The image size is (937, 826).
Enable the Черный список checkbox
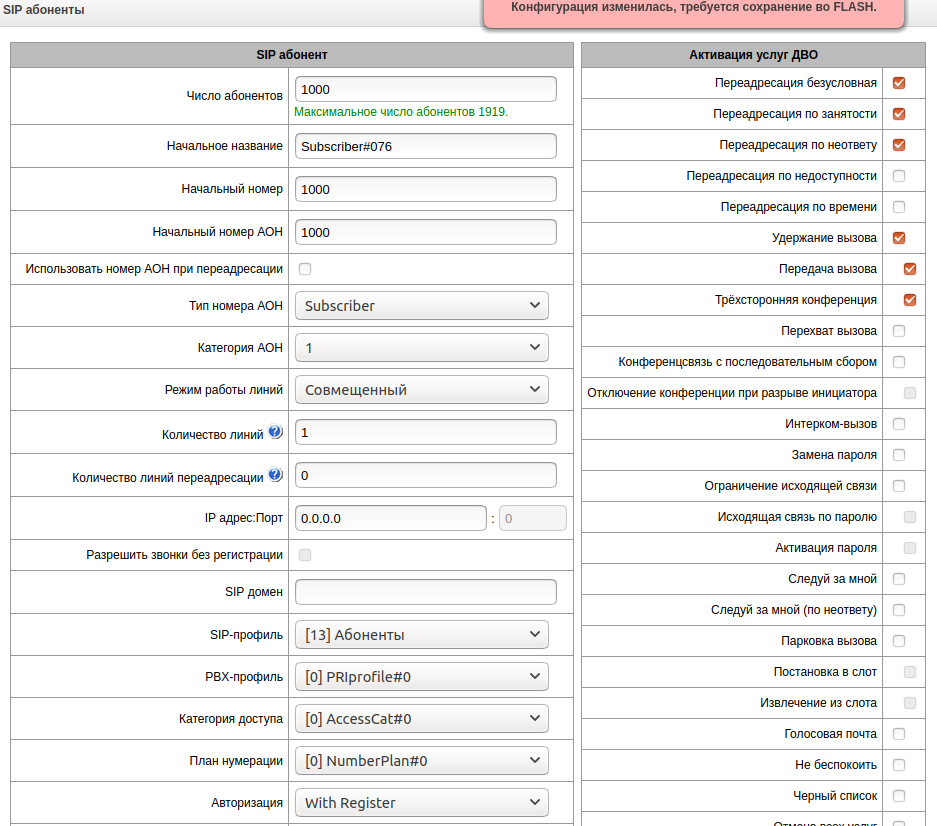click(899, 796)
